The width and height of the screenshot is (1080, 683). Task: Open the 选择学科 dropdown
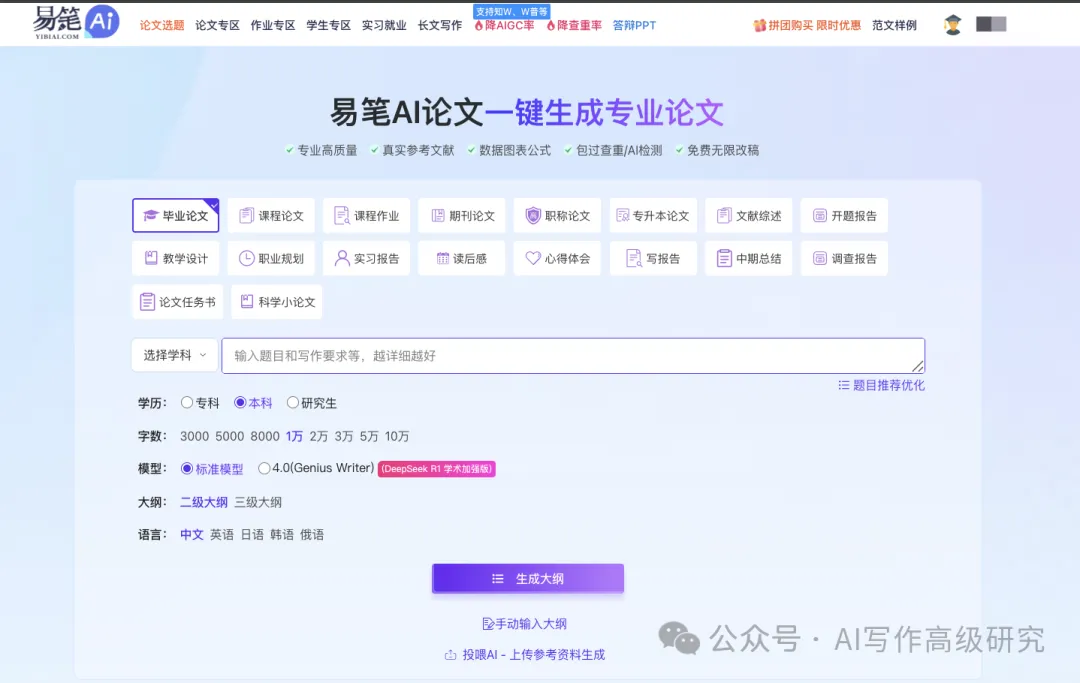175,355
